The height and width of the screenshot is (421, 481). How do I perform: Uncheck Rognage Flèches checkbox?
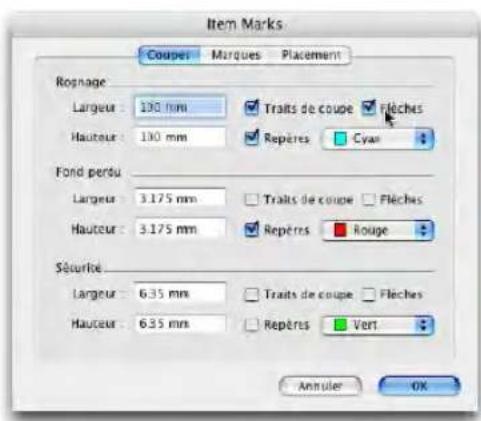[x=369, y=108]
